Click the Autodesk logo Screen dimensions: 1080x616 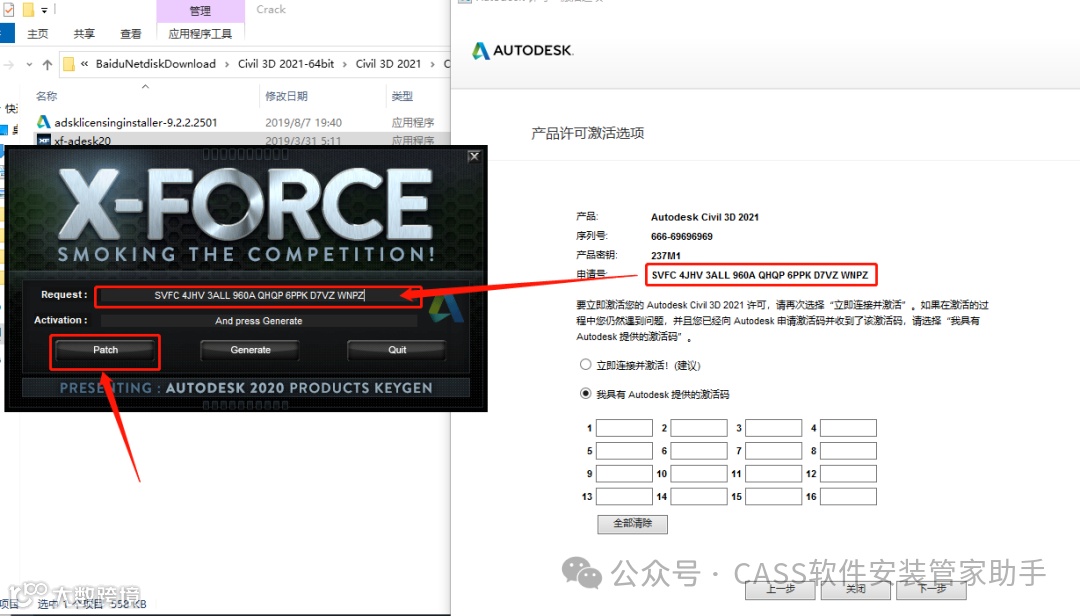point(522,50)
